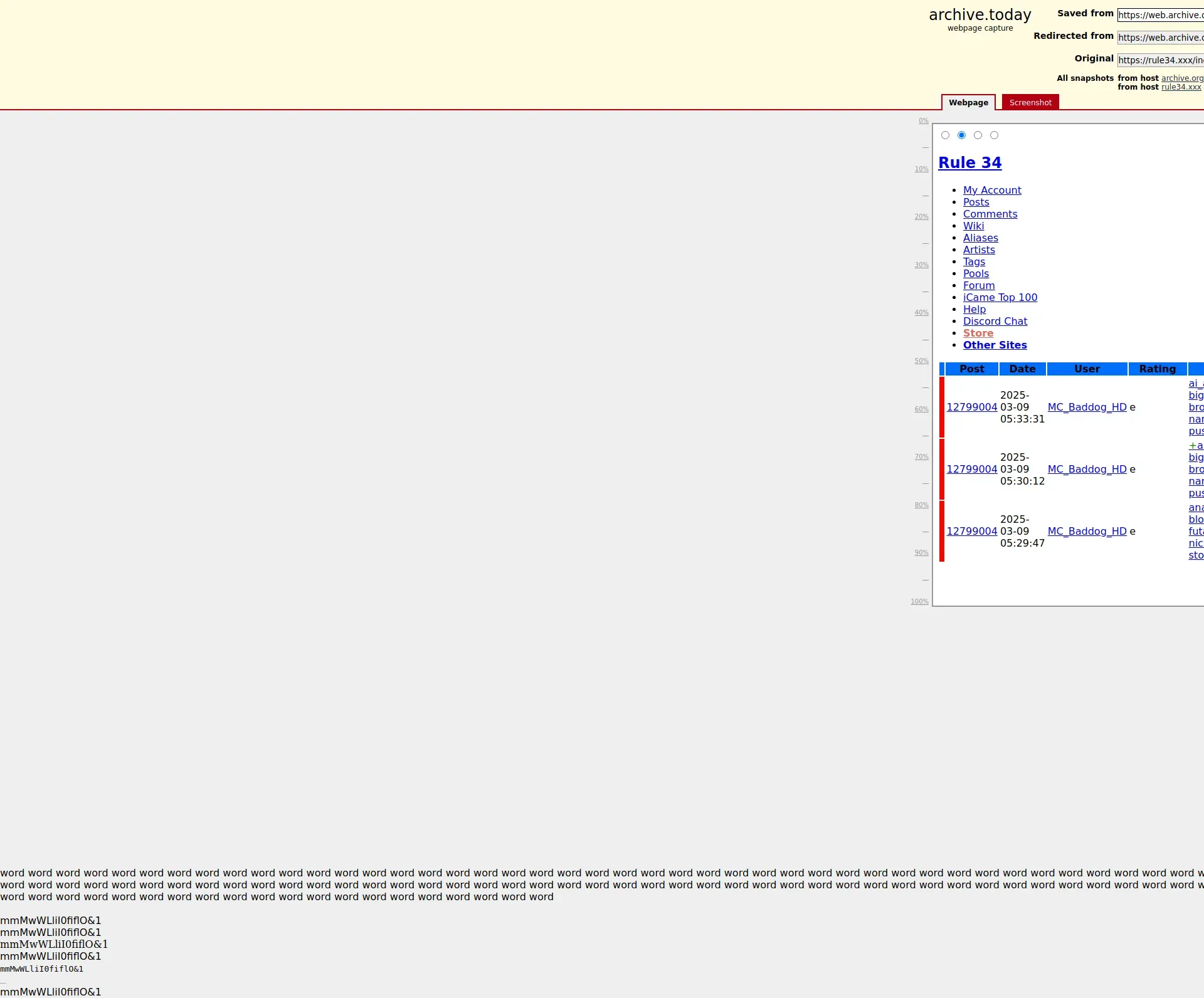This screenshot has width=1204, height=998.
Task: Click the Store link
Action: (x=978, y=333)
